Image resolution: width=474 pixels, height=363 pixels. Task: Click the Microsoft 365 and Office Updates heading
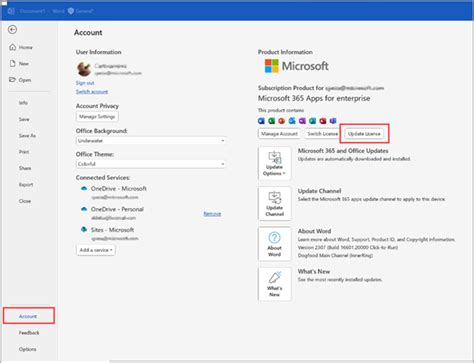pos(343,151)
